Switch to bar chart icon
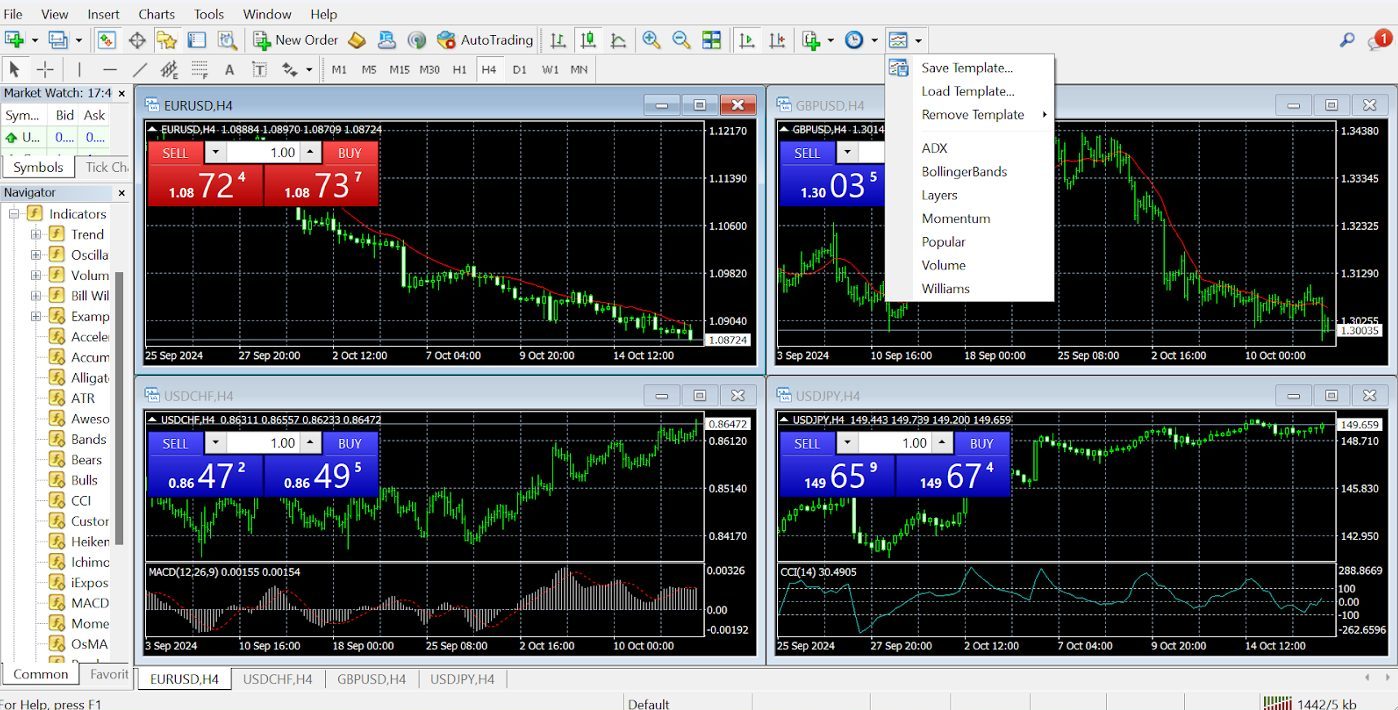Viewport: 1398px width, 710px height. click(x=558, y=40)
